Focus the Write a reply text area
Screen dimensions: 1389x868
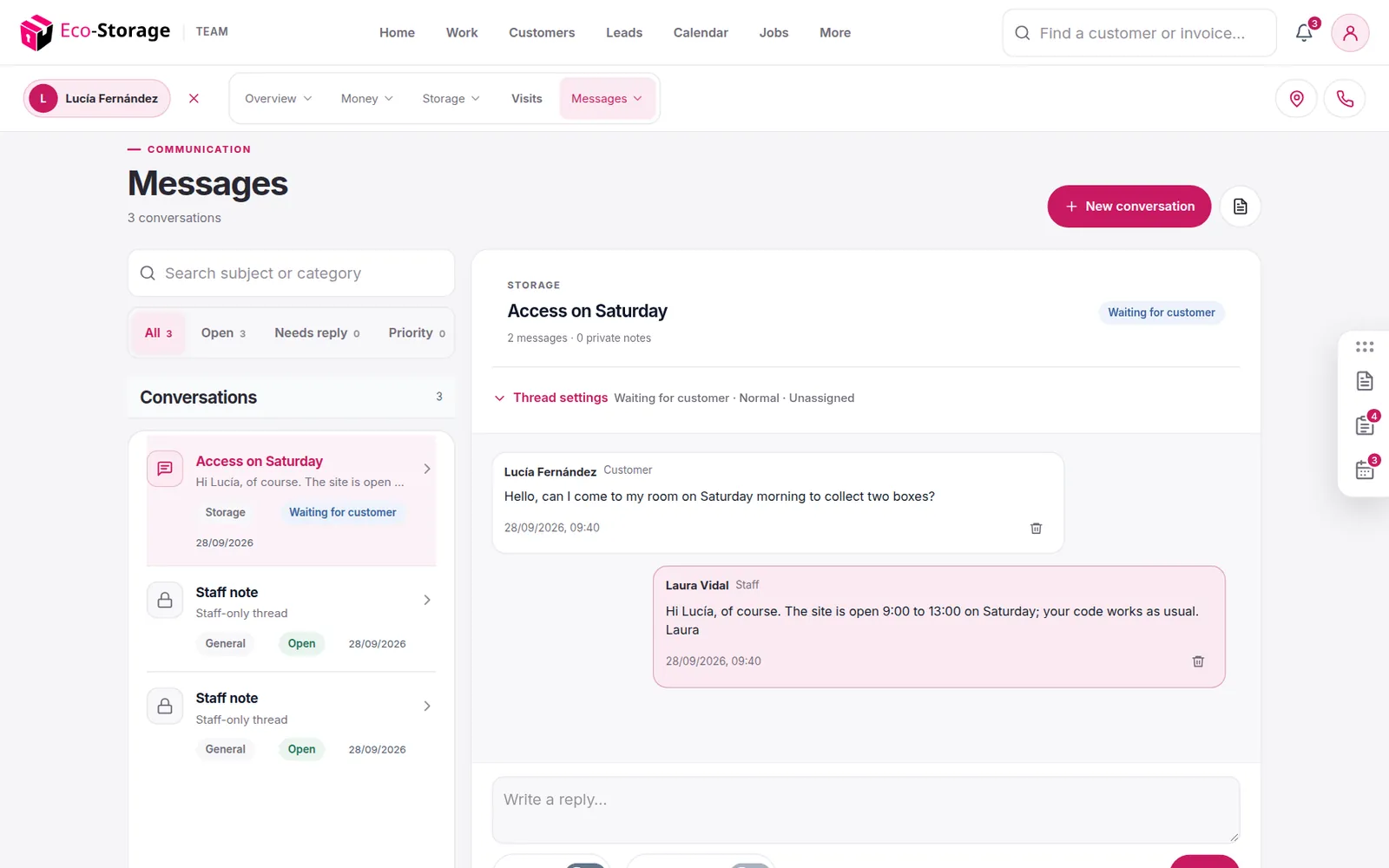tap(866, 810)
